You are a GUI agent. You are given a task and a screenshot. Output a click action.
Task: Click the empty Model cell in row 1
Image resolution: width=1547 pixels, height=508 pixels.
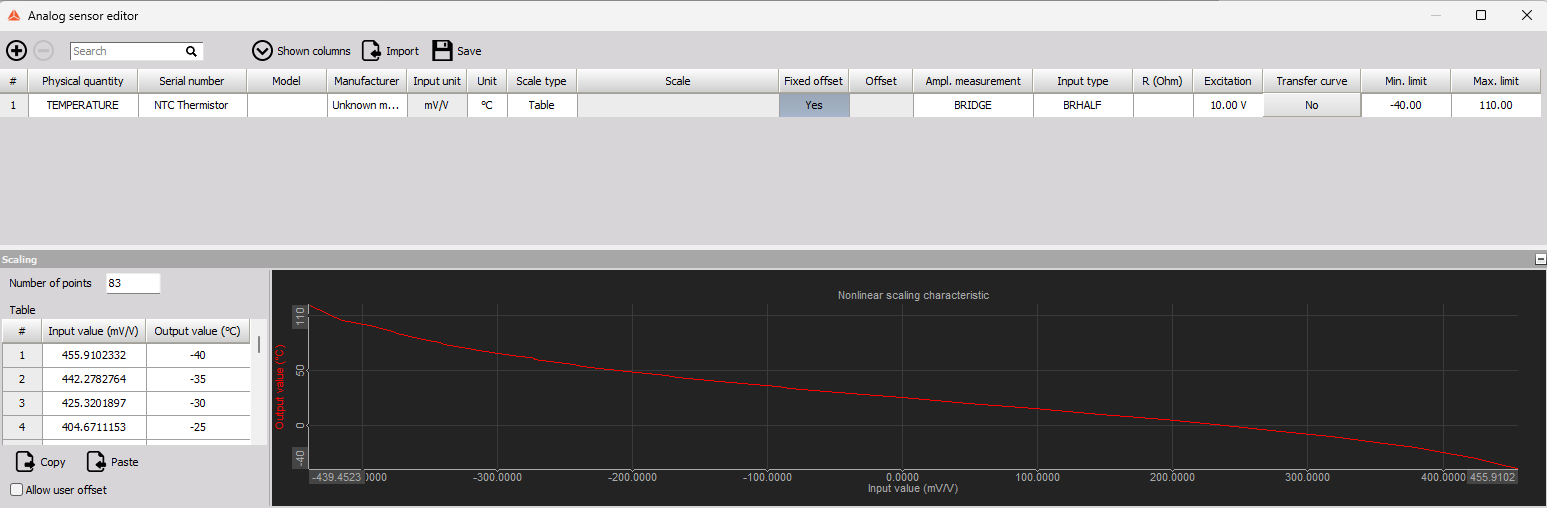[287, 105]
